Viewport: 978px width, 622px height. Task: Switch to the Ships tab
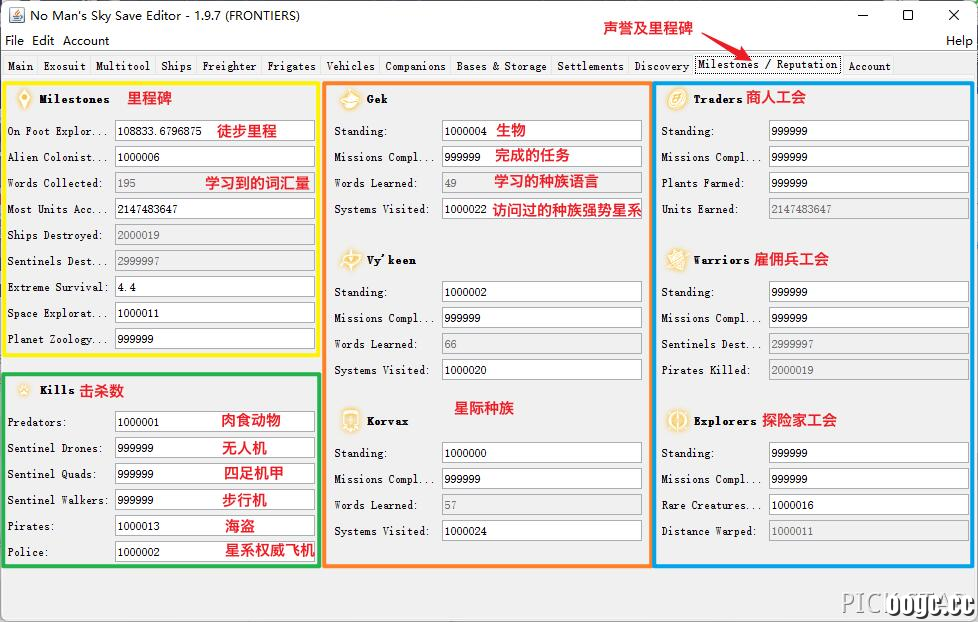(x=177, y=66)
